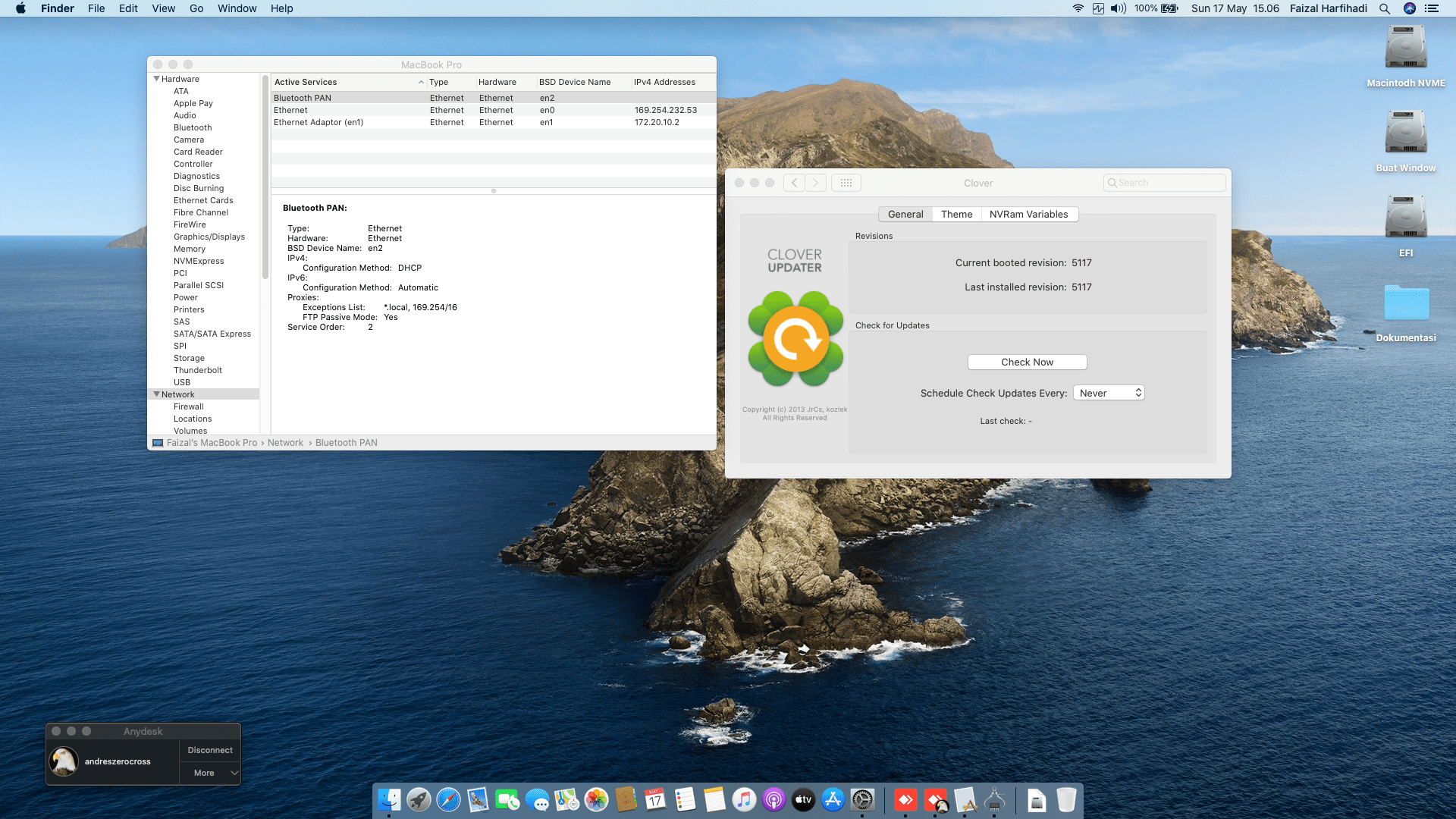
Task: Select Graphics/Displays in Hardware sidebar
Action: coord(209,237)
